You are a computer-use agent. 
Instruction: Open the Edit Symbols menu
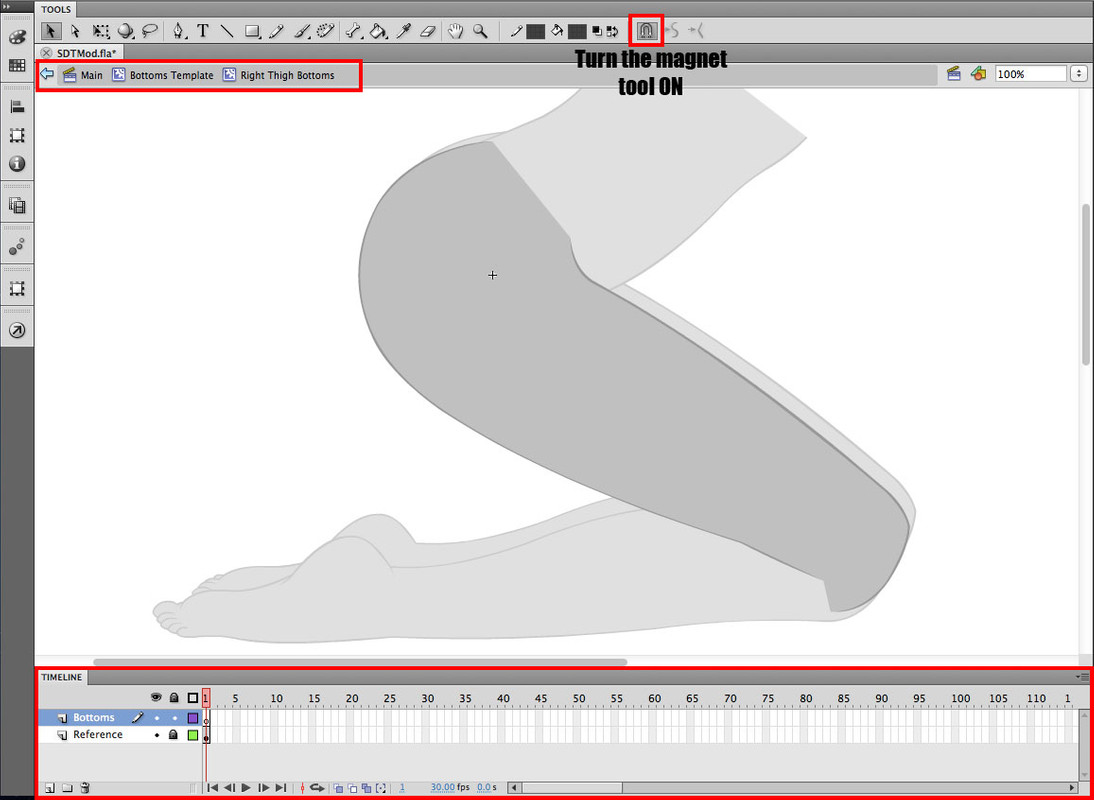point(978,74)
